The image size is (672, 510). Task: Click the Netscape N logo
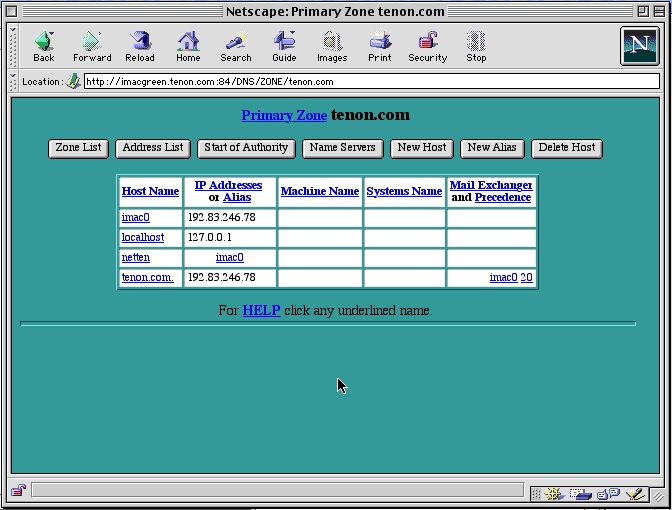[639, 46]
